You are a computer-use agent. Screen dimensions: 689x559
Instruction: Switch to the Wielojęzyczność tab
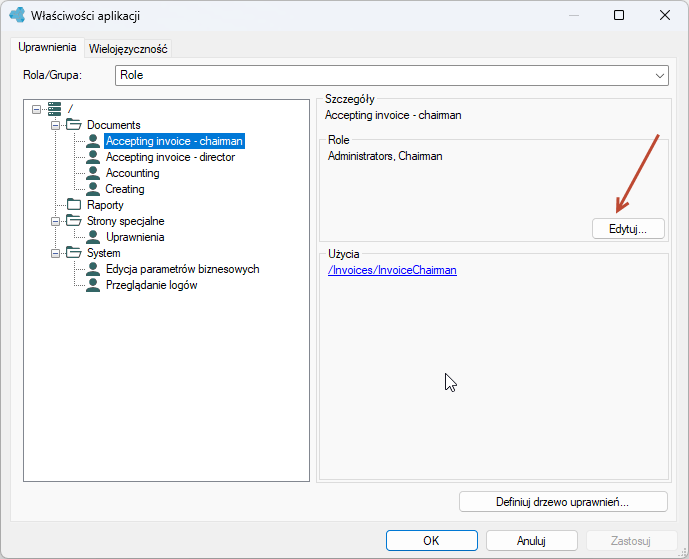(x=128, y=49)
